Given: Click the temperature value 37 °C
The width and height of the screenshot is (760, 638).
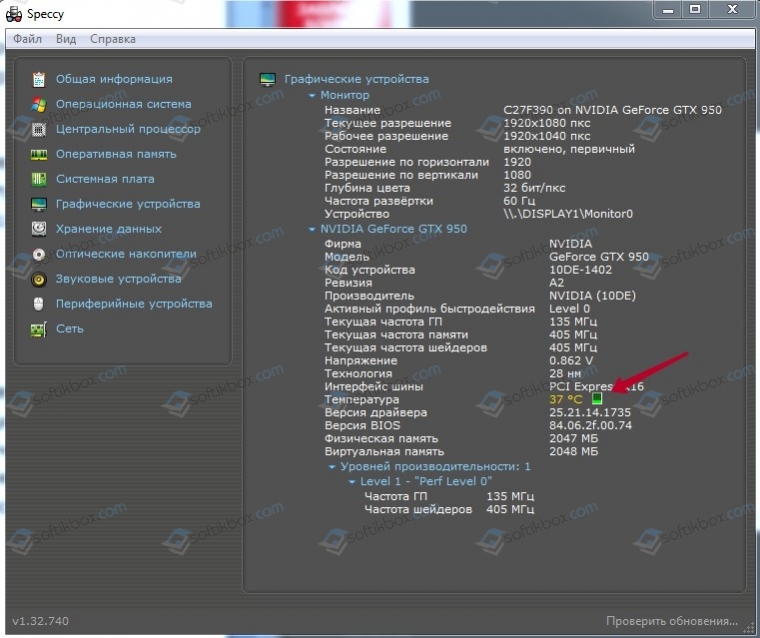Looking at the screenshot, I should pos(566,399).
